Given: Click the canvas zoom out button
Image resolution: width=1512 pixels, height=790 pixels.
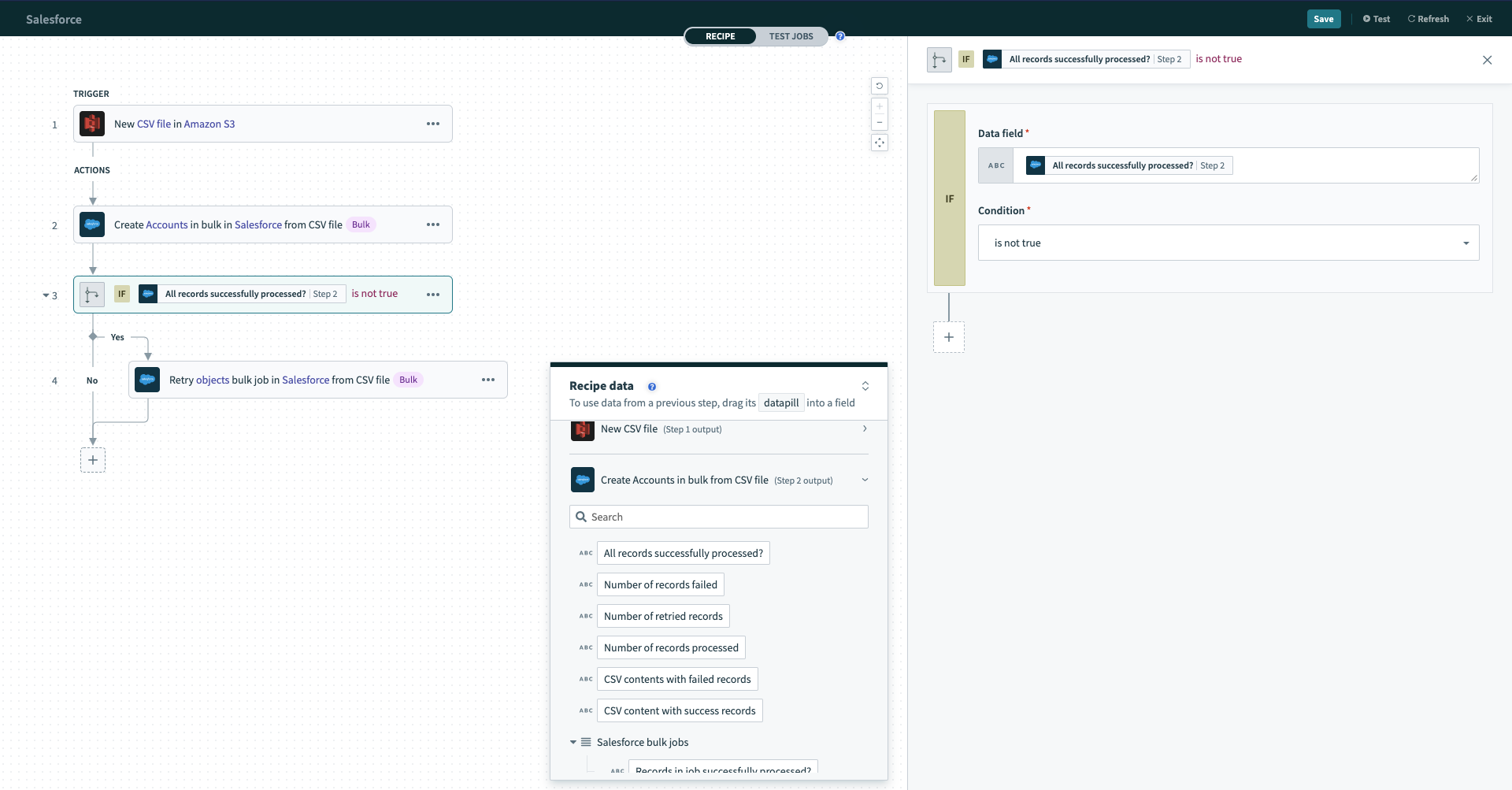Looking at the screenshot, I should pos(880,122).
